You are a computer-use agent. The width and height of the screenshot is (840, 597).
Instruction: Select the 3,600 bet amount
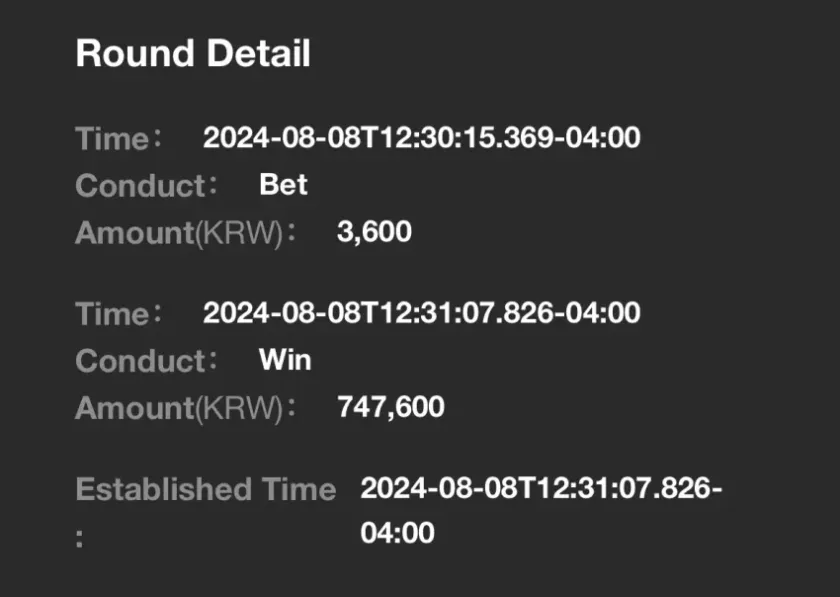point(375,232)
